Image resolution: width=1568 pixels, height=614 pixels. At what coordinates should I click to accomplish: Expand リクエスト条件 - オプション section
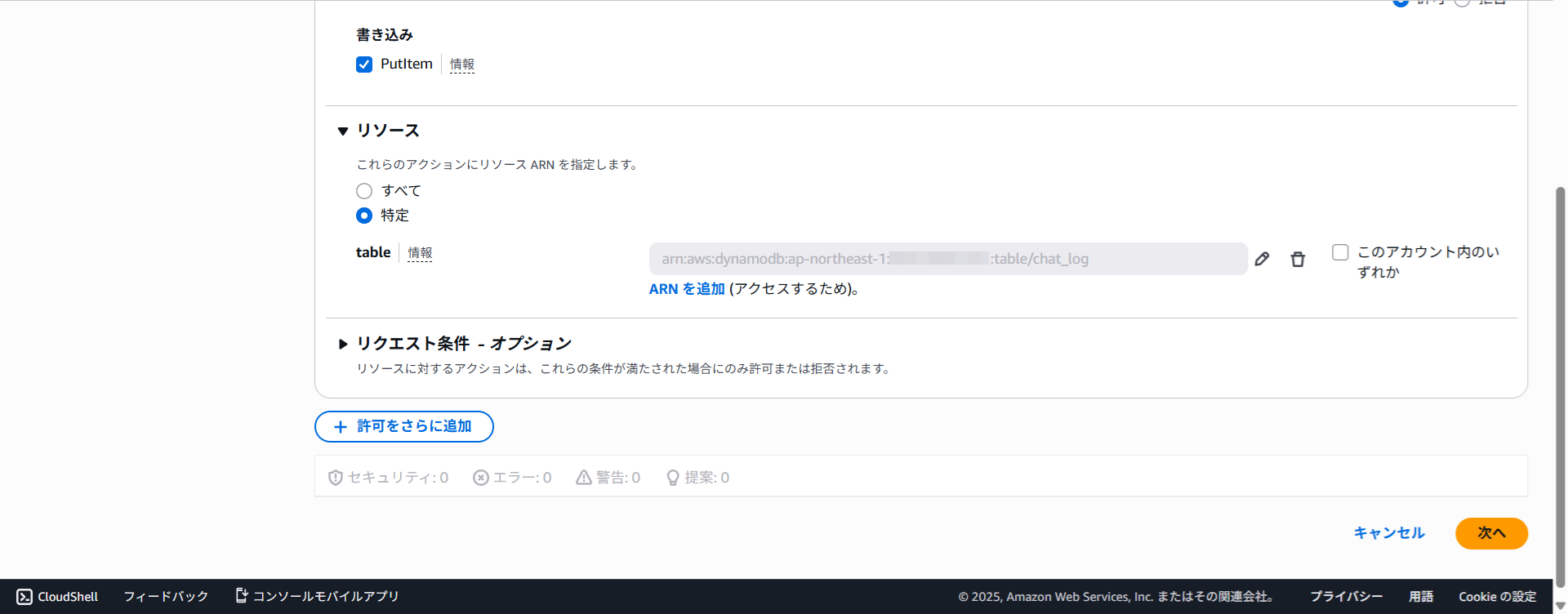(x=343, y=344)
